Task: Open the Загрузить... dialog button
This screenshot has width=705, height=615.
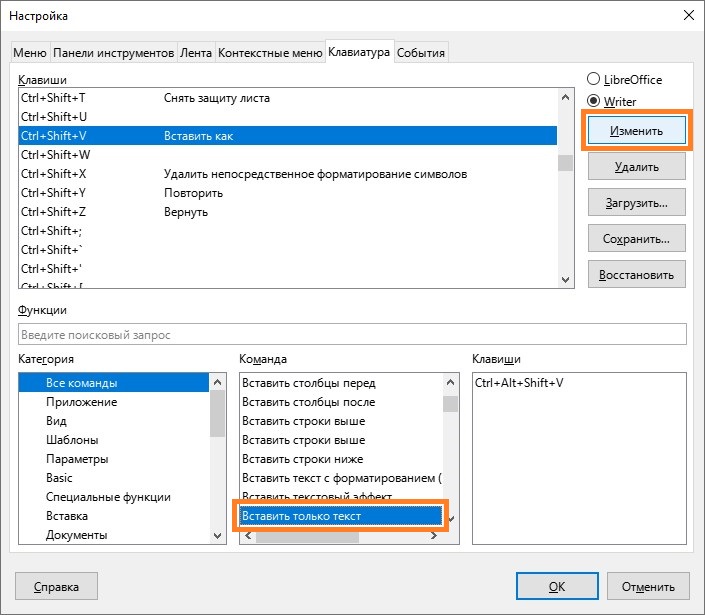Action: [x=636, y=202]
